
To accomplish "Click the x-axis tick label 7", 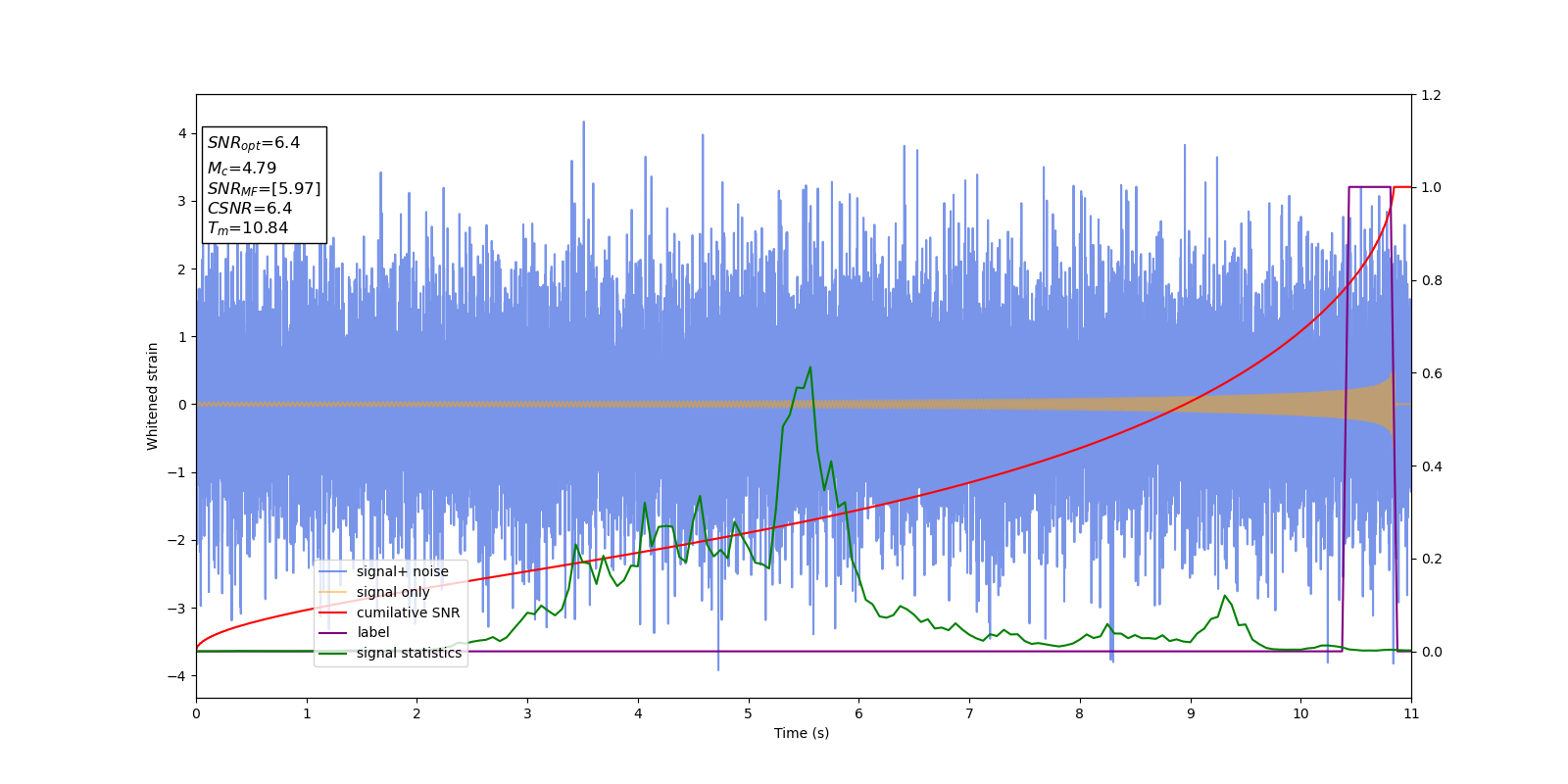I will click(x=969, y=713).
